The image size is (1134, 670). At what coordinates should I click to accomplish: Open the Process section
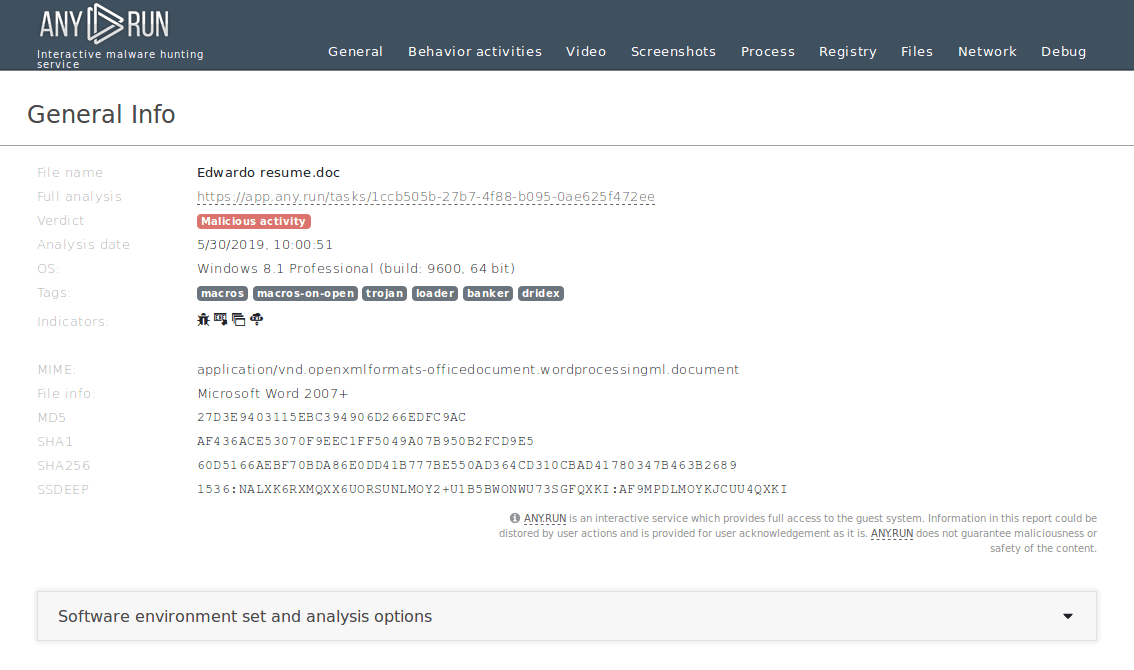pyautogui.click(x=767, y=52)
